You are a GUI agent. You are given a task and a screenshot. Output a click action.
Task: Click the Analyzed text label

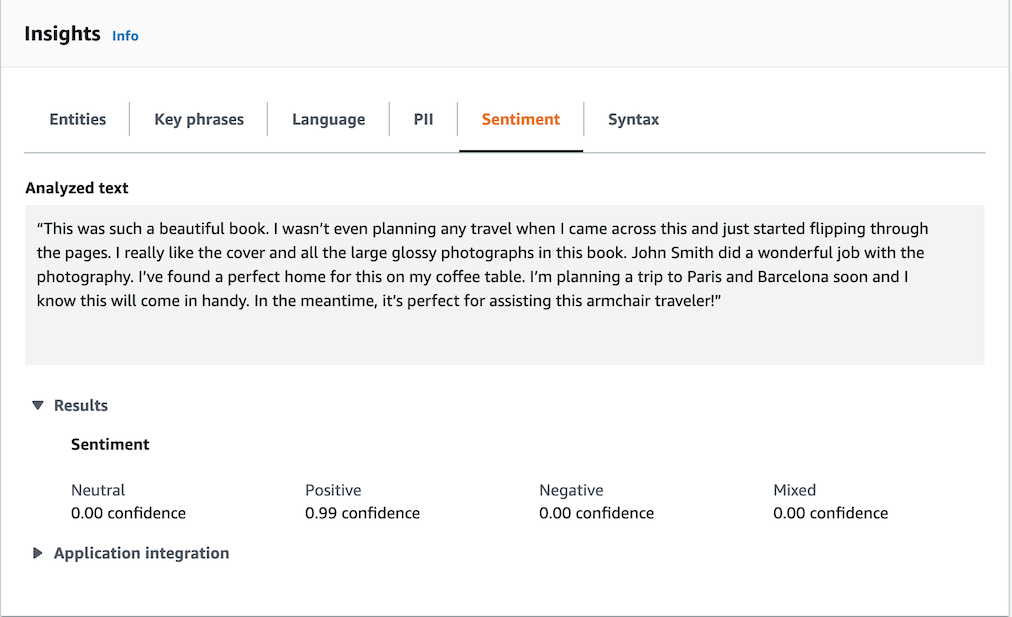[77, 188]
